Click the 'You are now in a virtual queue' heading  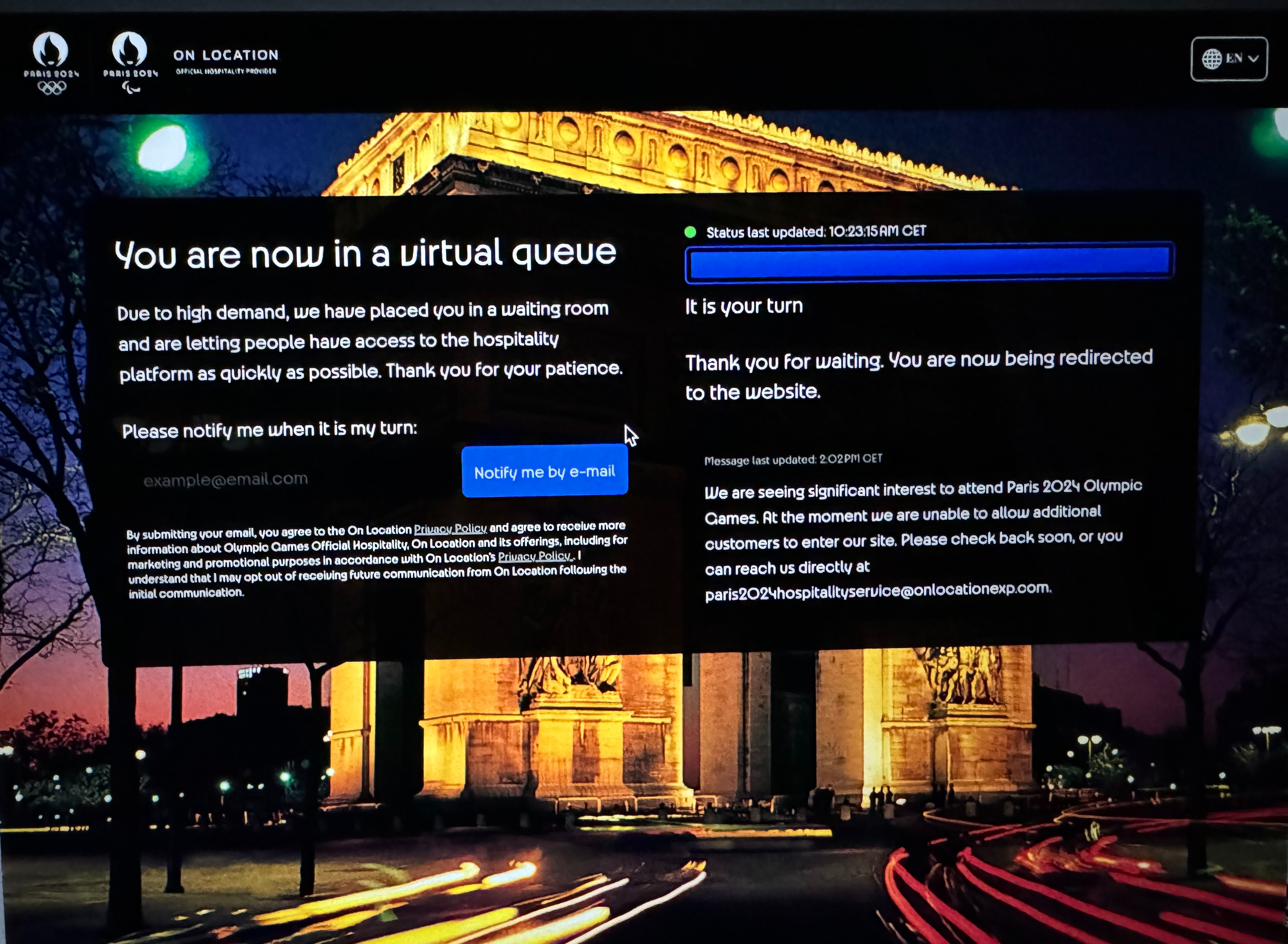(x=365, y=253)
